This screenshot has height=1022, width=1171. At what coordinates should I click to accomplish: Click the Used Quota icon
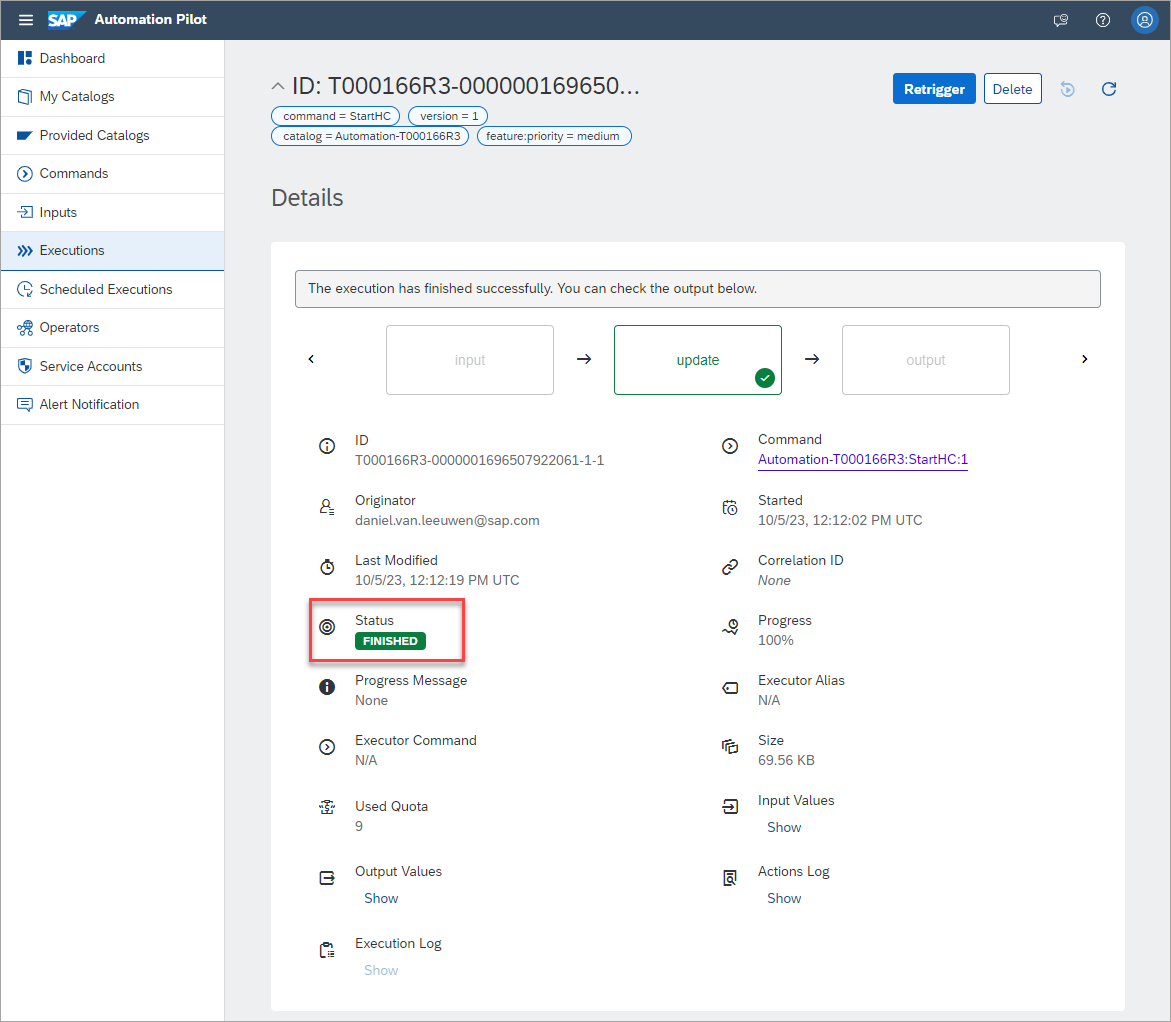[327, 807]
